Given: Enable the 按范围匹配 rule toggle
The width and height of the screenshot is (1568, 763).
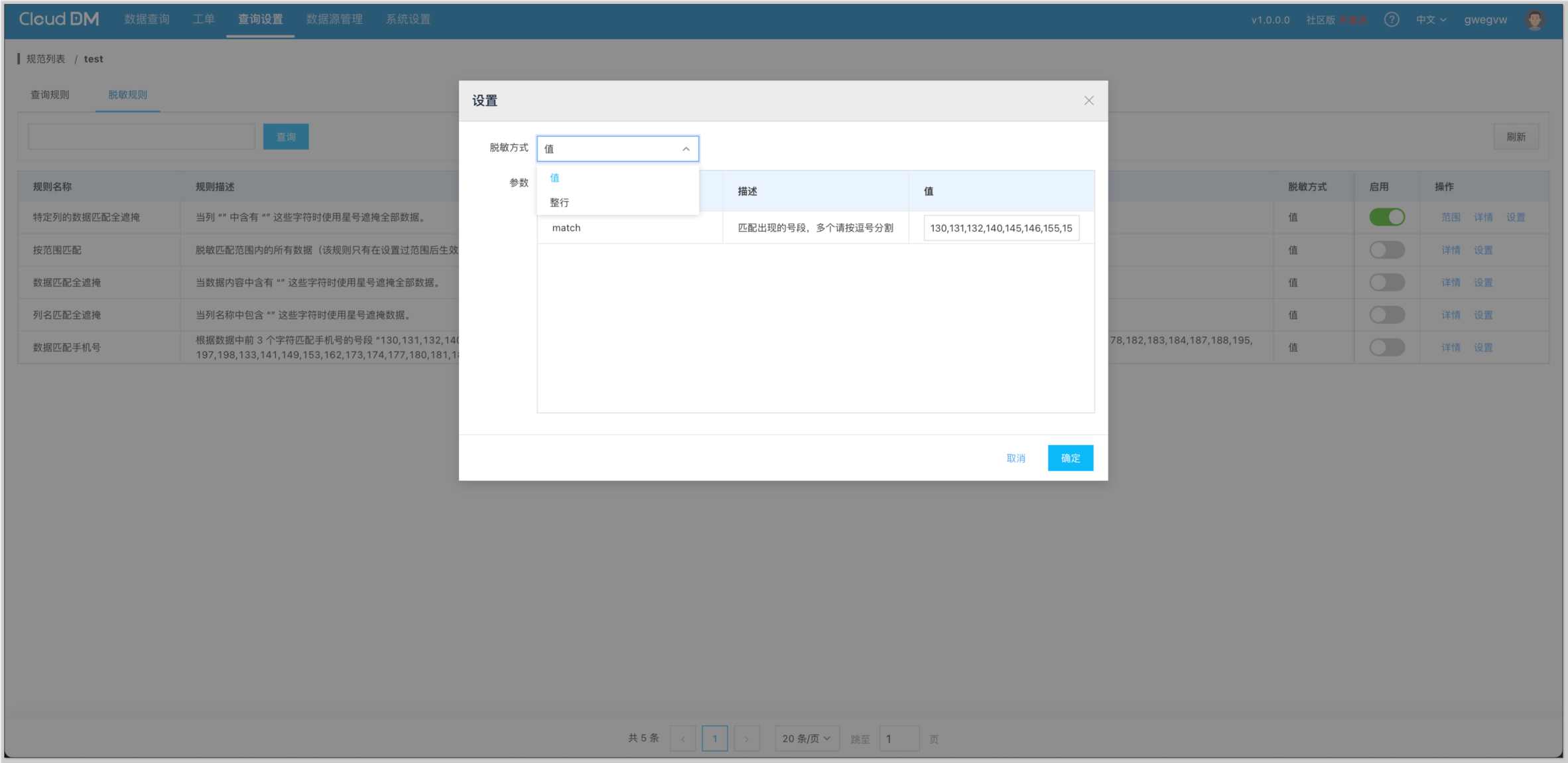Looking at the screenshot, I should 1386,250.
